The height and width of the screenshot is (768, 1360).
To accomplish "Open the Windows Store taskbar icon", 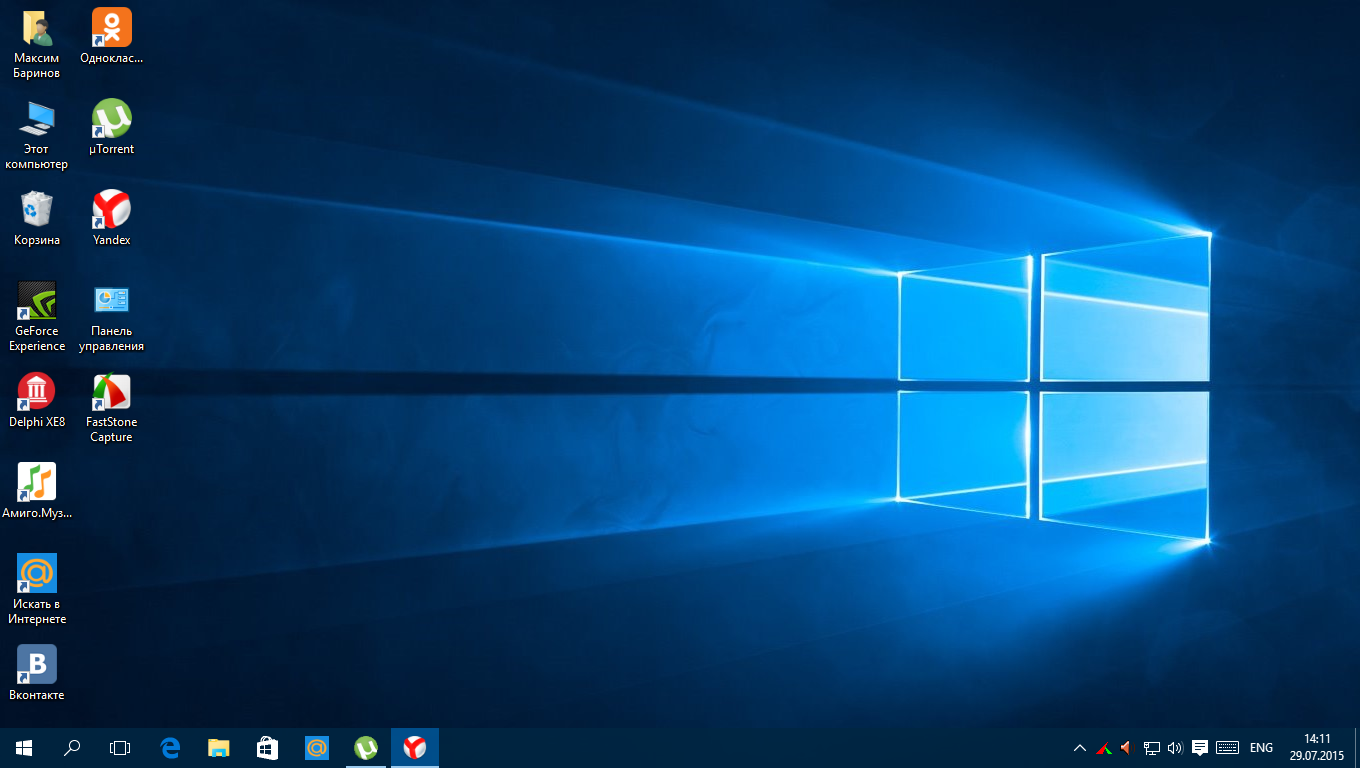I will click(267, 747).
